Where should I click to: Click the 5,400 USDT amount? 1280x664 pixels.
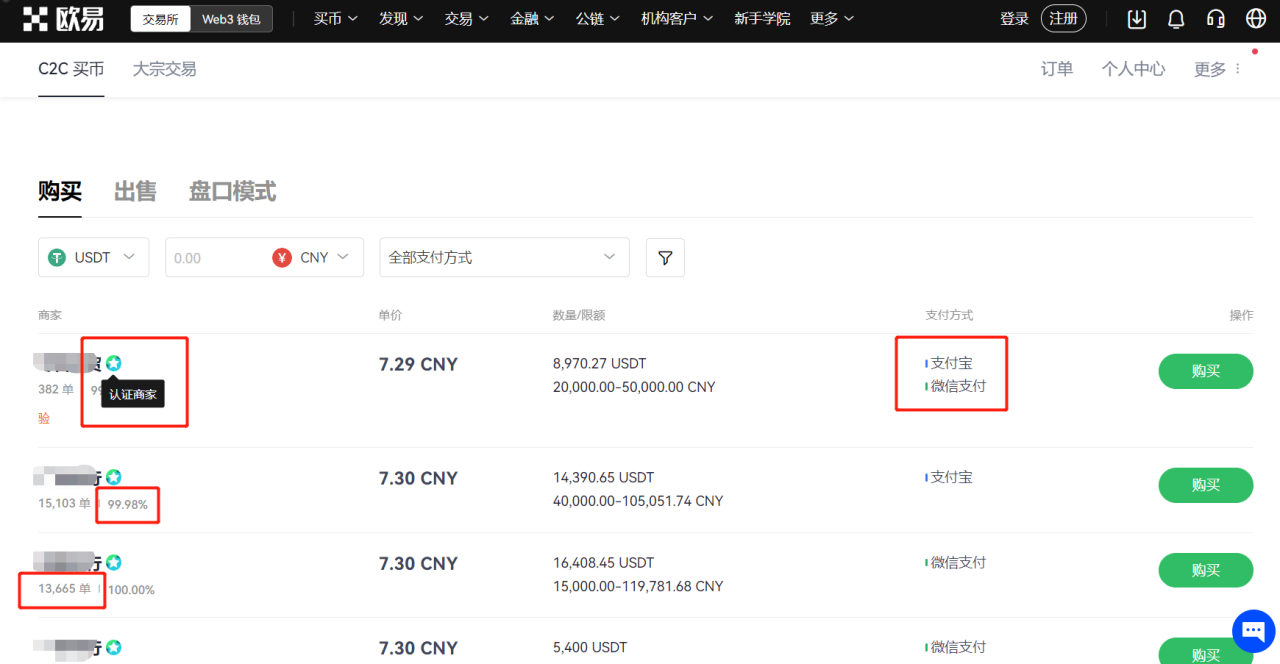coord(590,647)
